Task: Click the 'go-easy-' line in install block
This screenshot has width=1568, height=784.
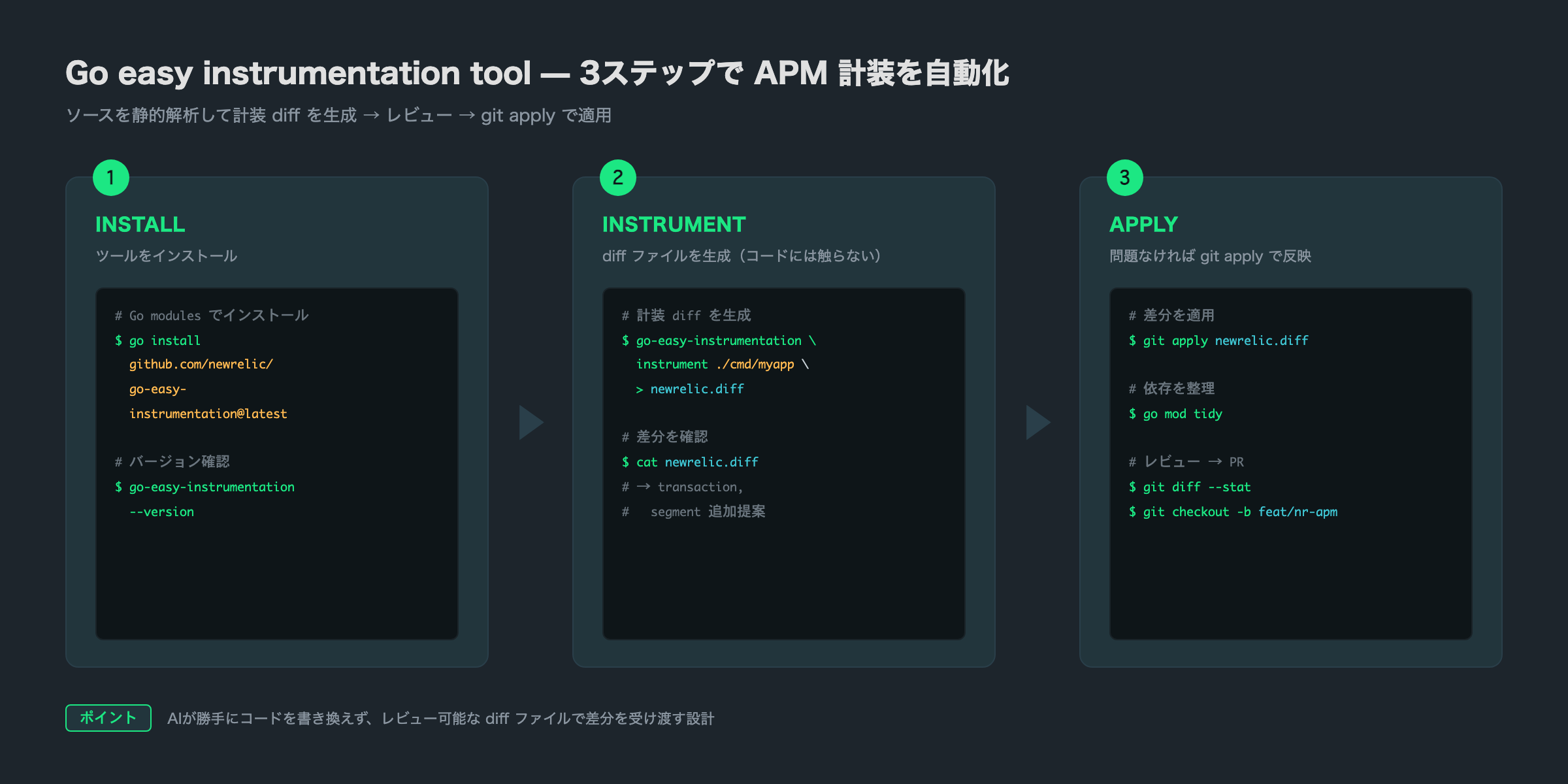Action: coord(157,389)
